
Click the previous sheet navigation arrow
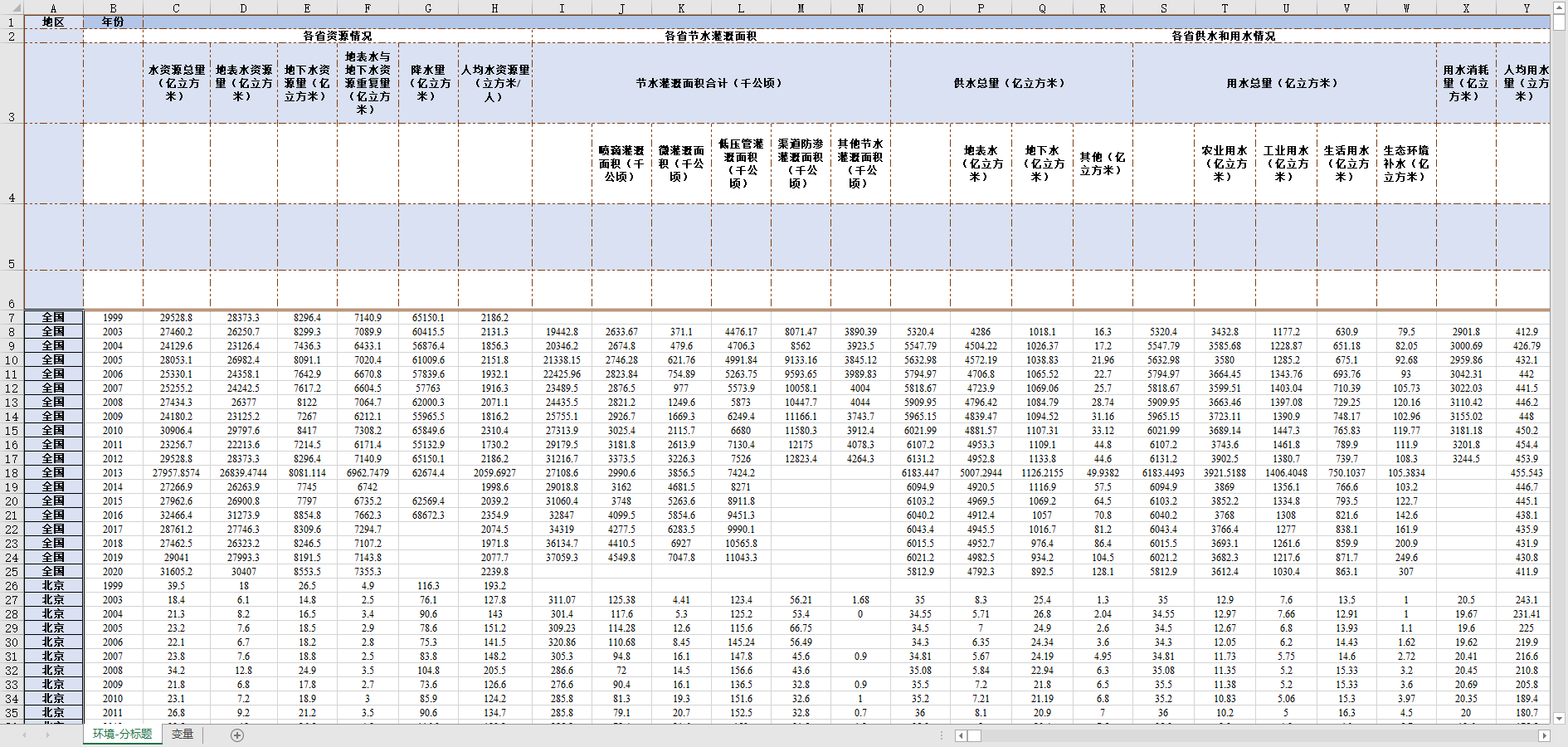(24, 735)
